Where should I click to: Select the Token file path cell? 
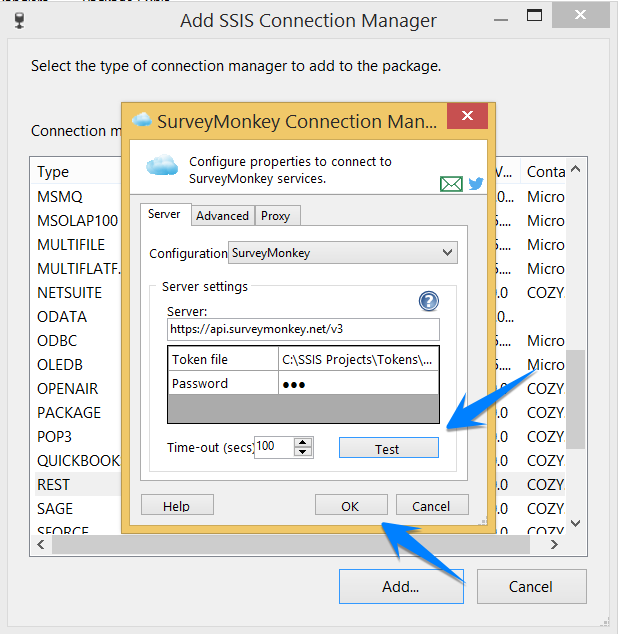(358, 359)
